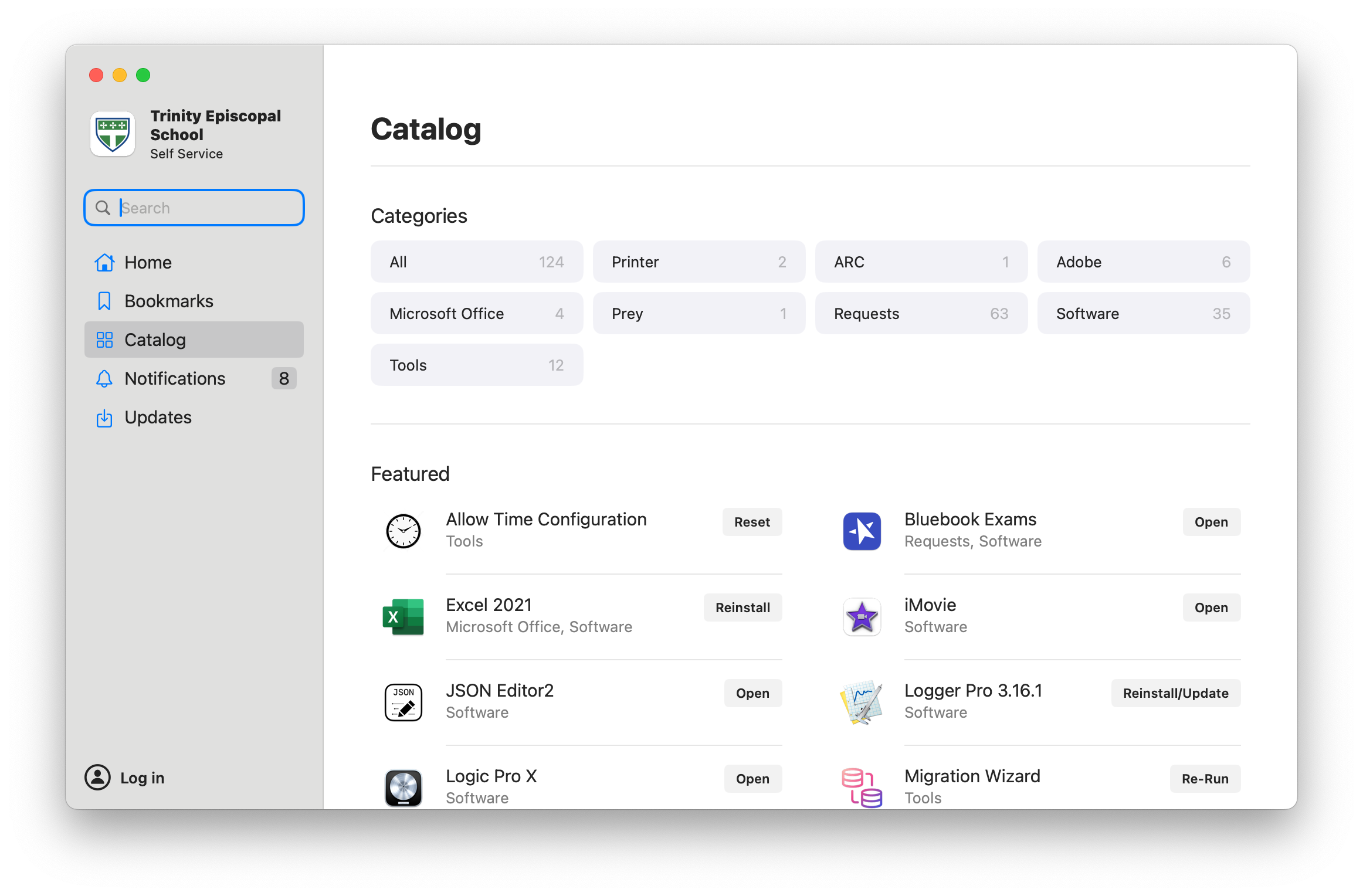
Task: Click the Excel 2021 app icon
Action: point(403,616)
